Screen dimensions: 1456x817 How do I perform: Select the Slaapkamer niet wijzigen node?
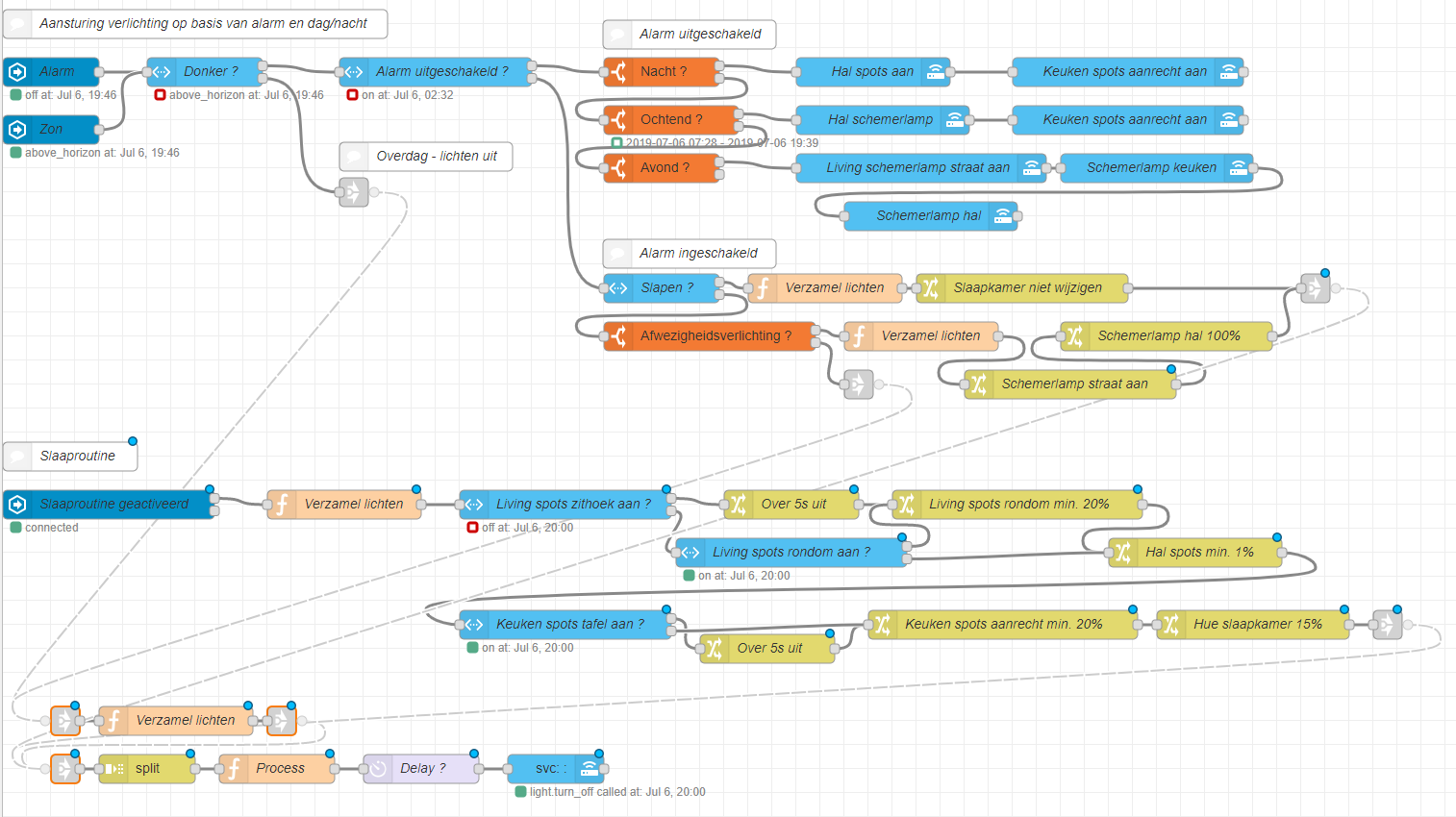click(1027, 288)
